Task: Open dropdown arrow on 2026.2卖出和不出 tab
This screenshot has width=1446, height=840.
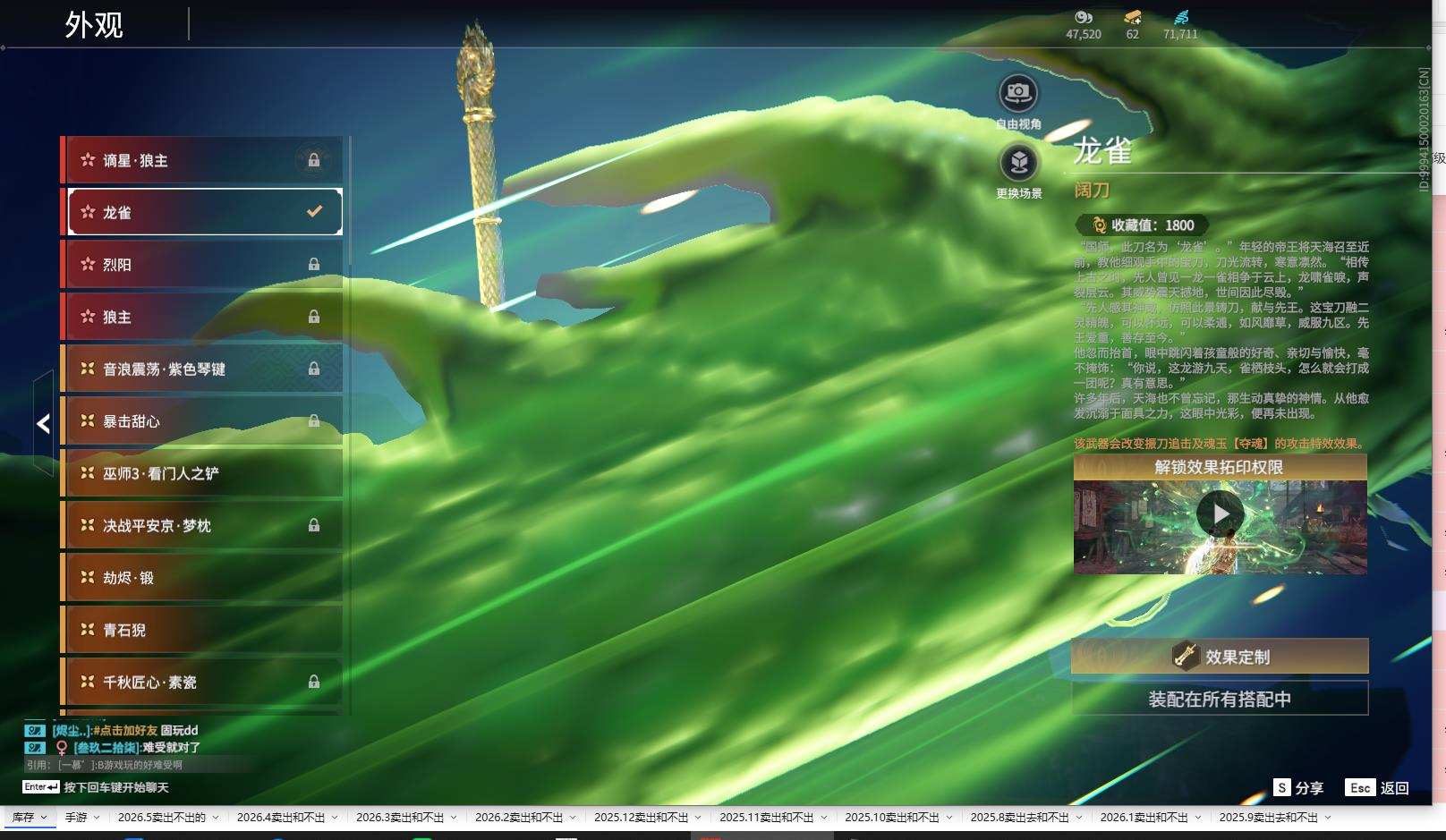Action: pos(573,817)
